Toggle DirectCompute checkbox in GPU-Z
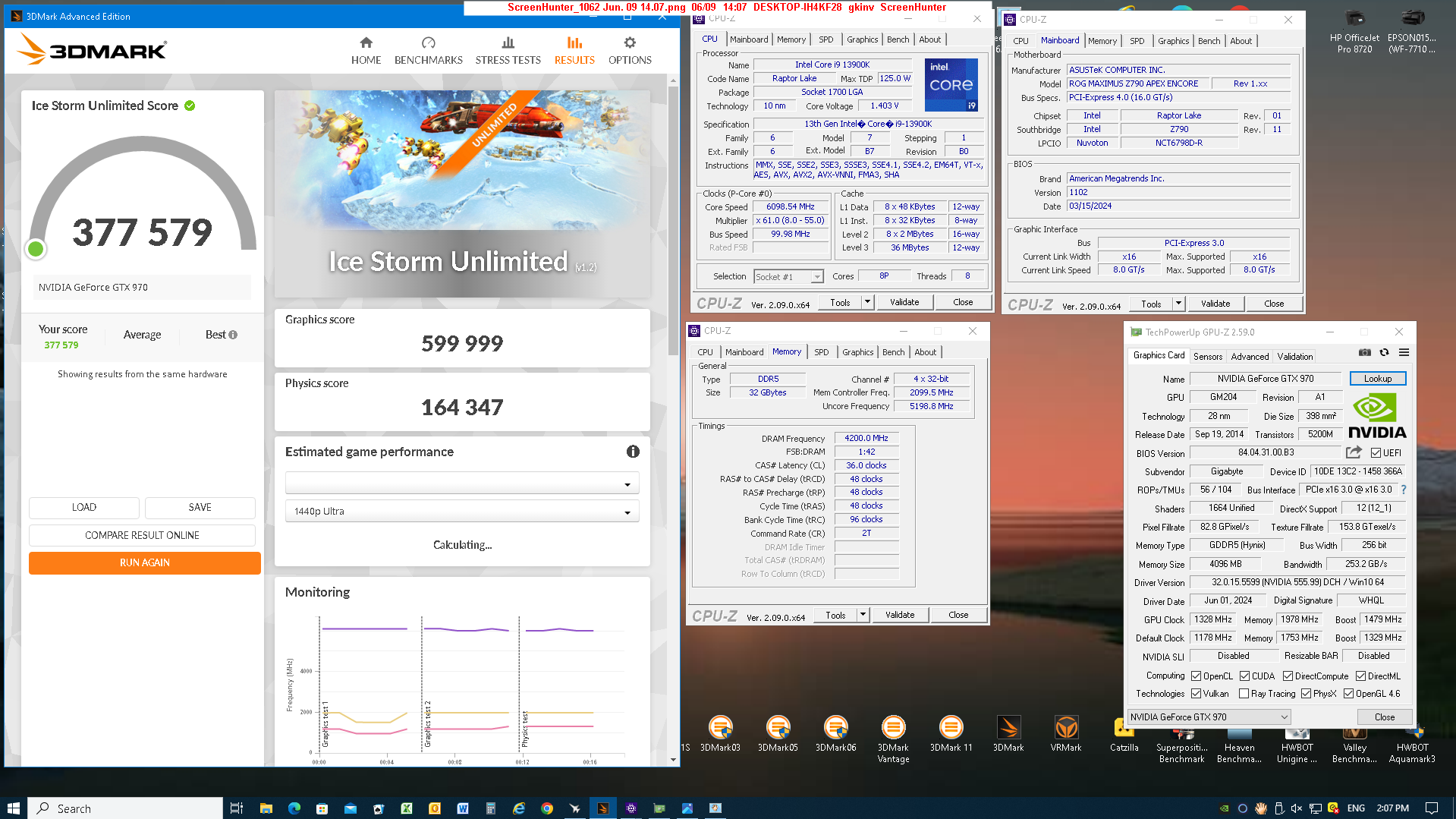Image resolution: width=1456 pixels, height=819 pixels. click(1288, 676)
